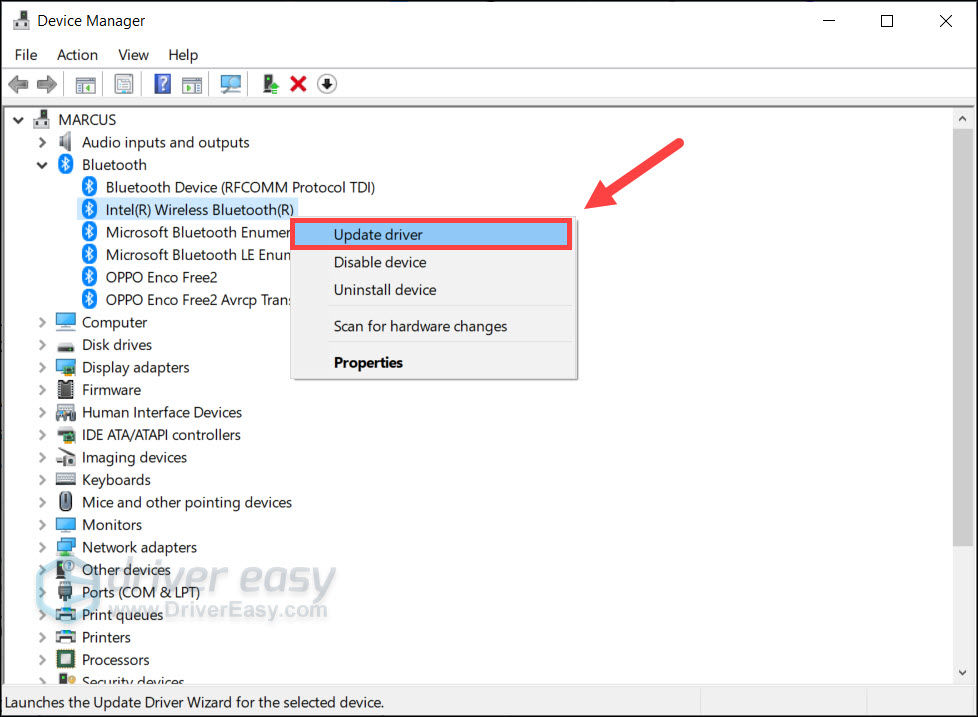Select the OPPO Enco Free2 Bluetooth device
This screenshot has height=717, width=978.
coord(161,277)
